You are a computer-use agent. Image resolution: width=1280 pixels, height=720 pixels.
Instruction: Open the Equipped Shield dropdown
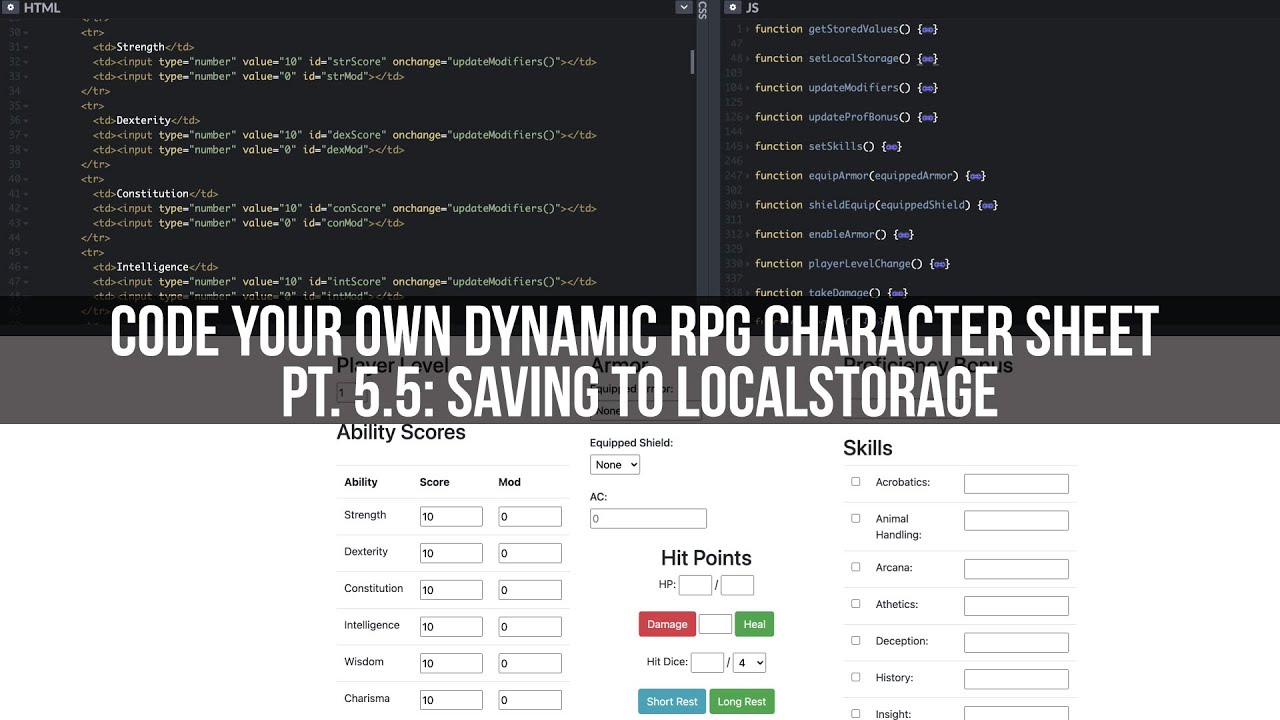pyautogui.click(x=615, y=464)
